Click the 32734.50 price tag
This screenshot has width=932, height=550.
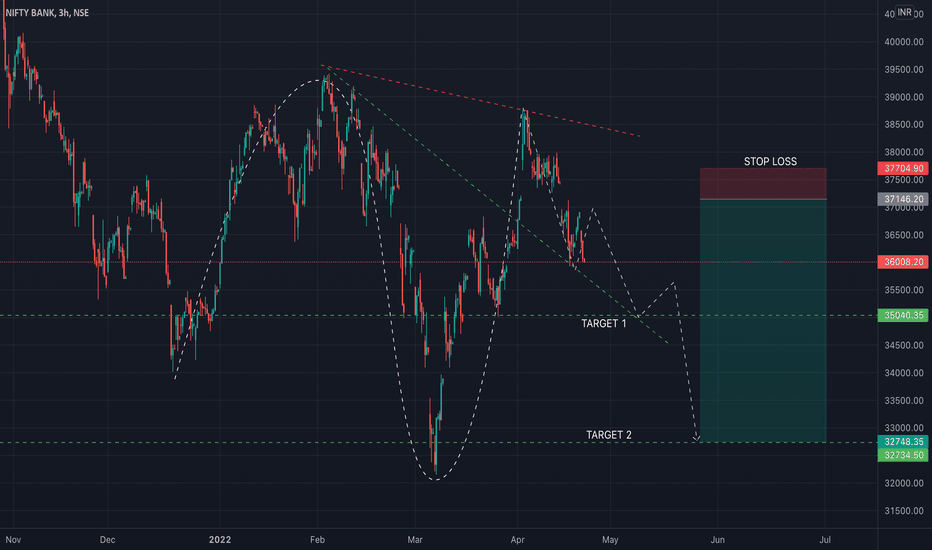pyautogui.click(x=903, y=455)
